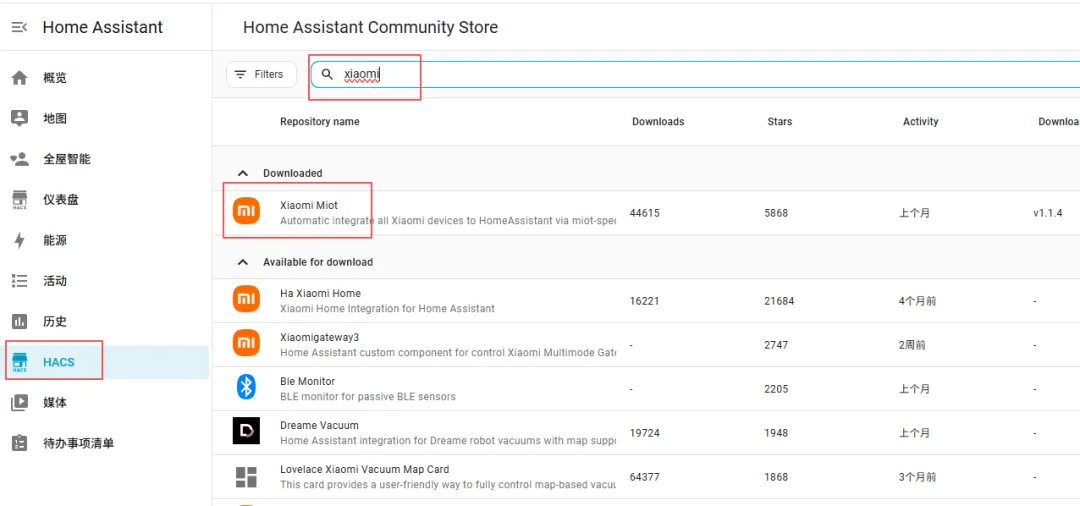
Task: Click the map person icon beside 地图
Action: [19, 118]
